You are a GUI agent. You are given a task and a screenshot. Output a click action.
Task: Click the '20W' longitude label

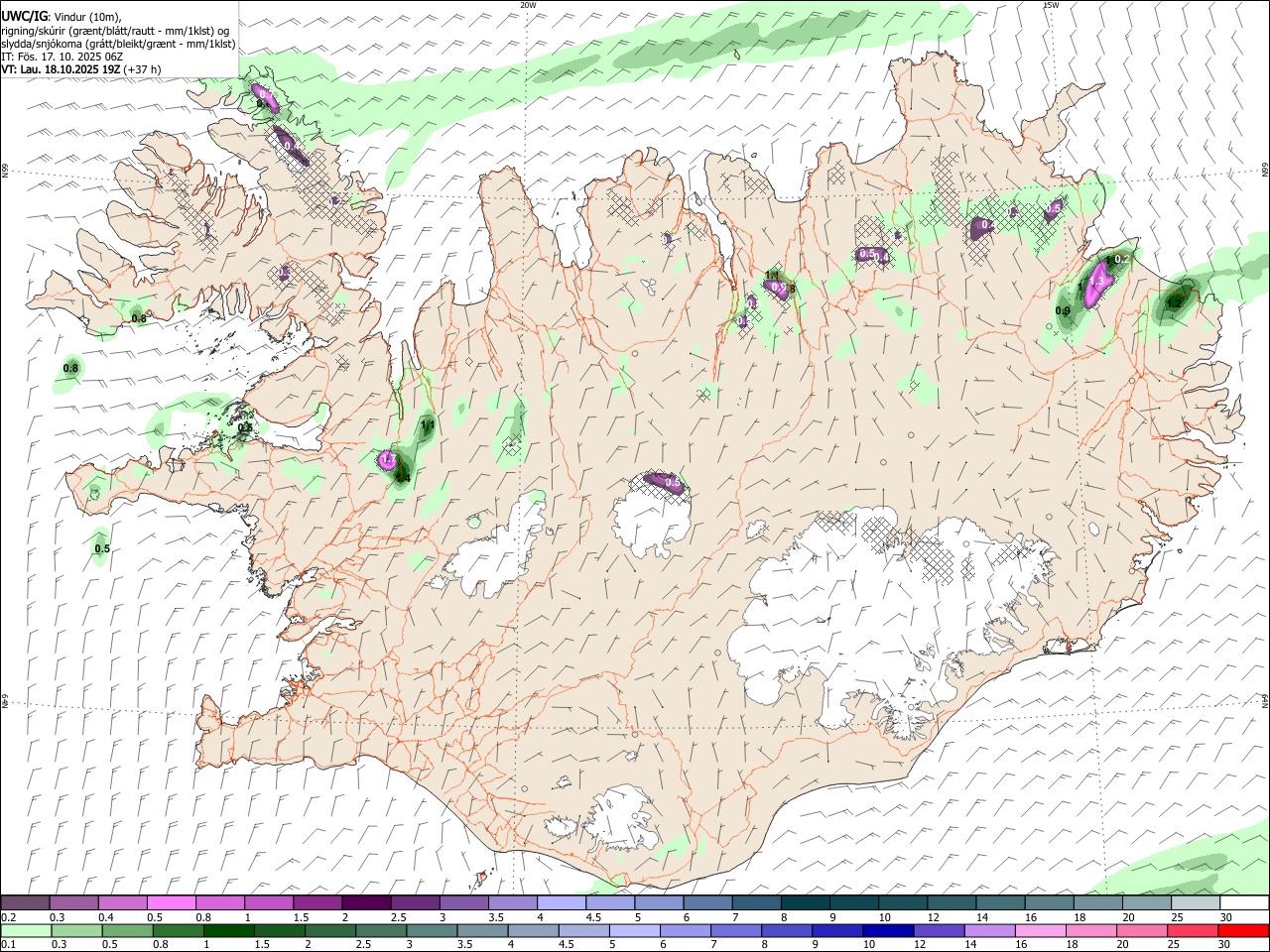point(529,5)
